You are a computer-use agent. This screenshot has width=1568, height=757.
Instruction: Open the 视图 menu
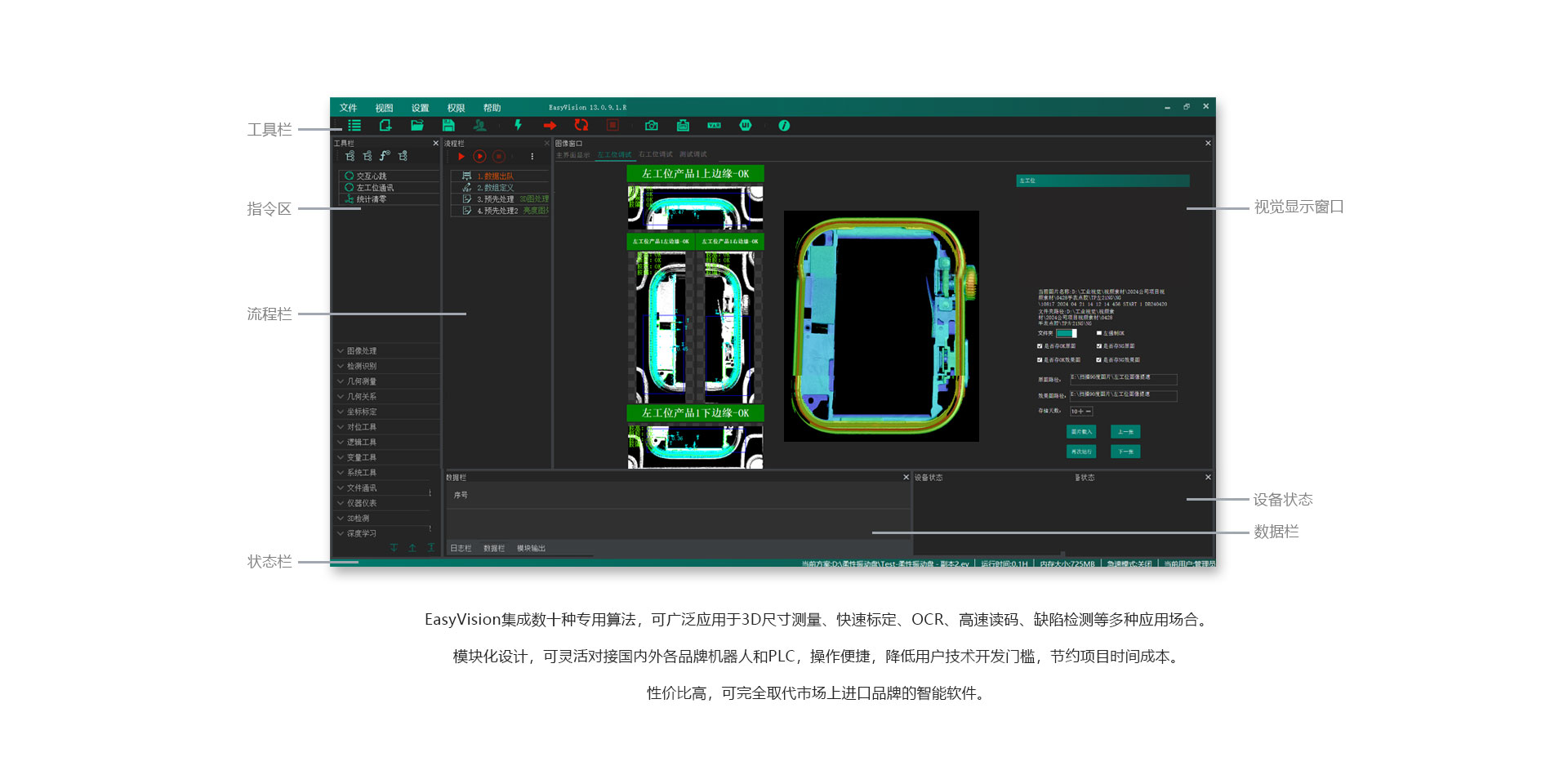point(385,108)
